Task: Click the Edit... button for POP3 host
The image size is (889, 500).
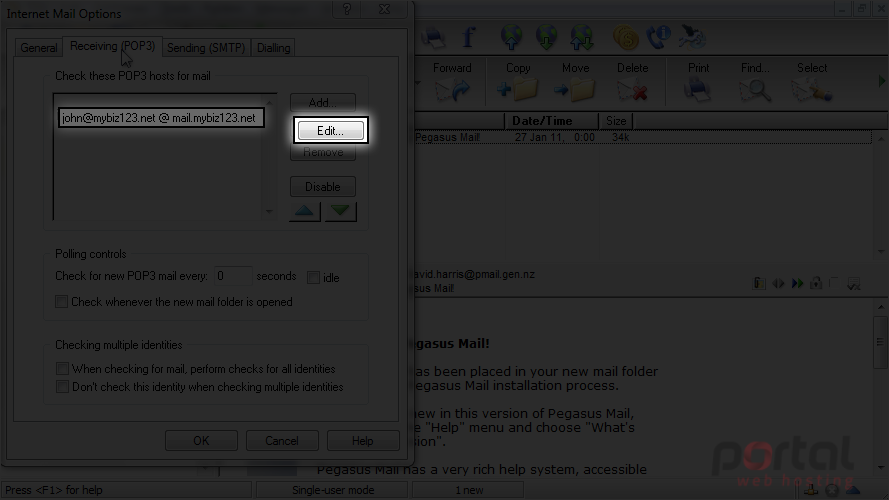Action: pos(331,130)
